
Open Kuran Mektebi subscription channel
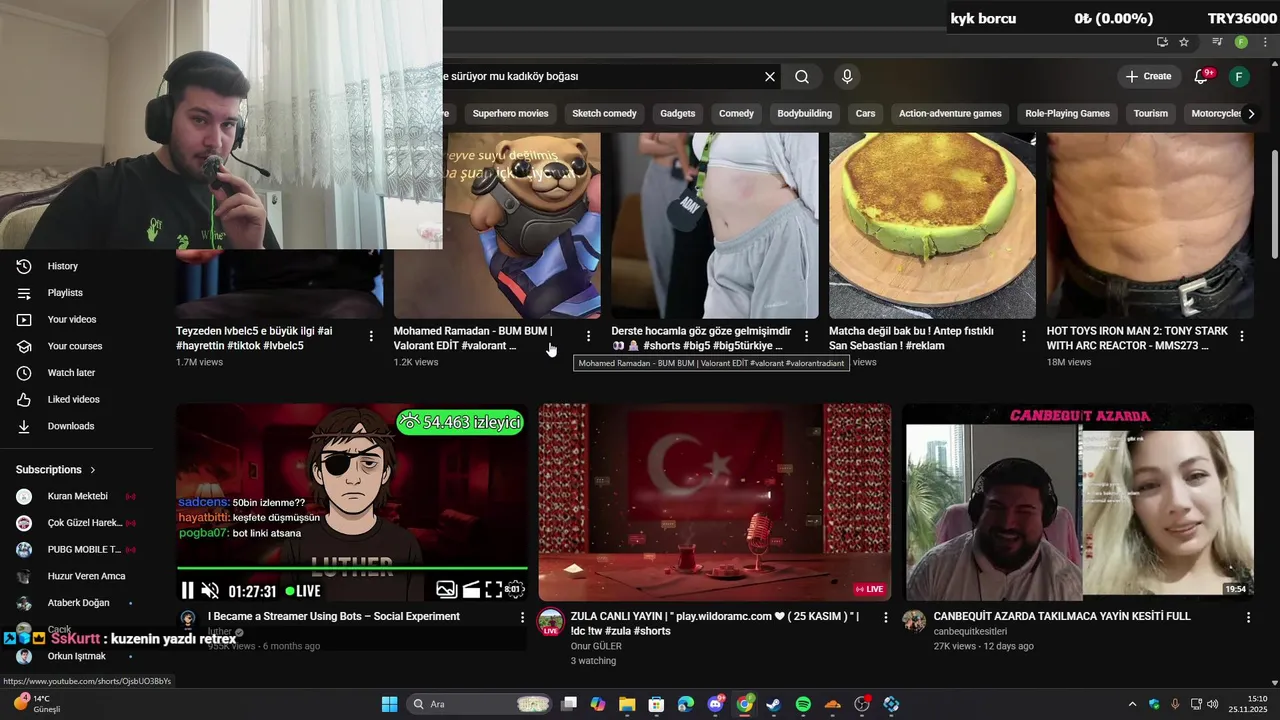click(78, 496)
